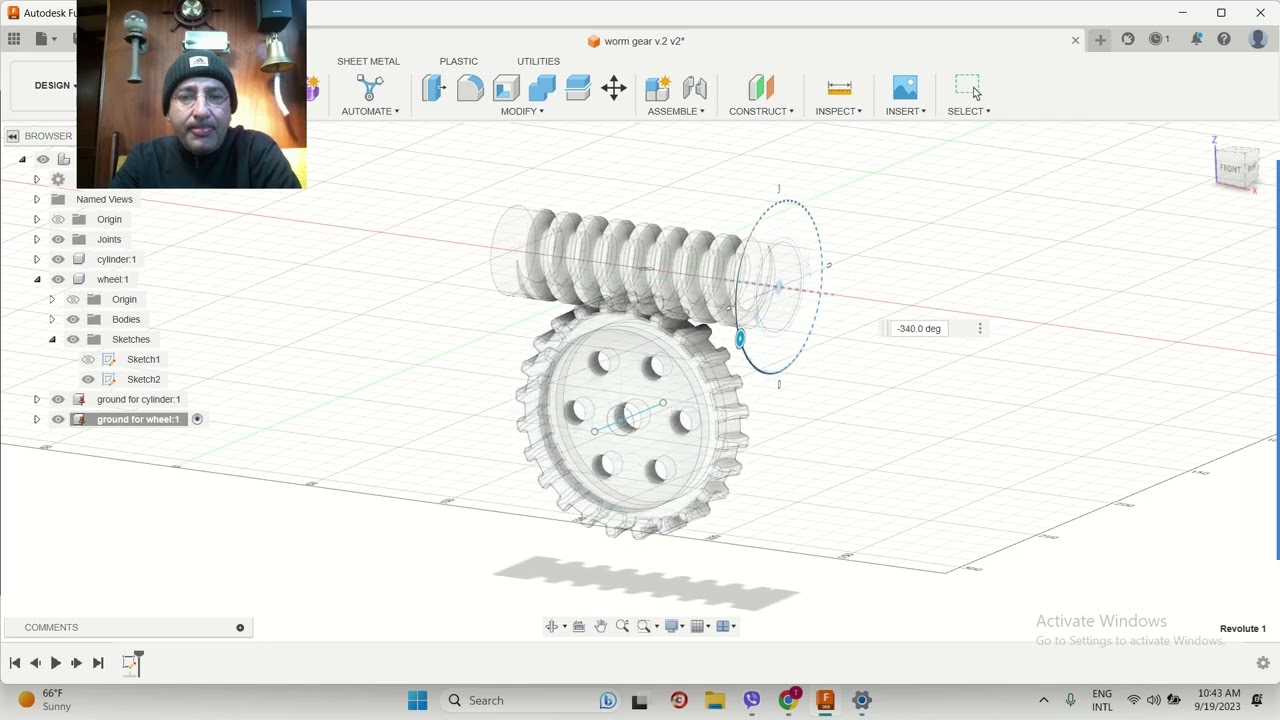Screen dimensions: 1280x720
Task: Play the design timeline
Action: click(56, 663)
